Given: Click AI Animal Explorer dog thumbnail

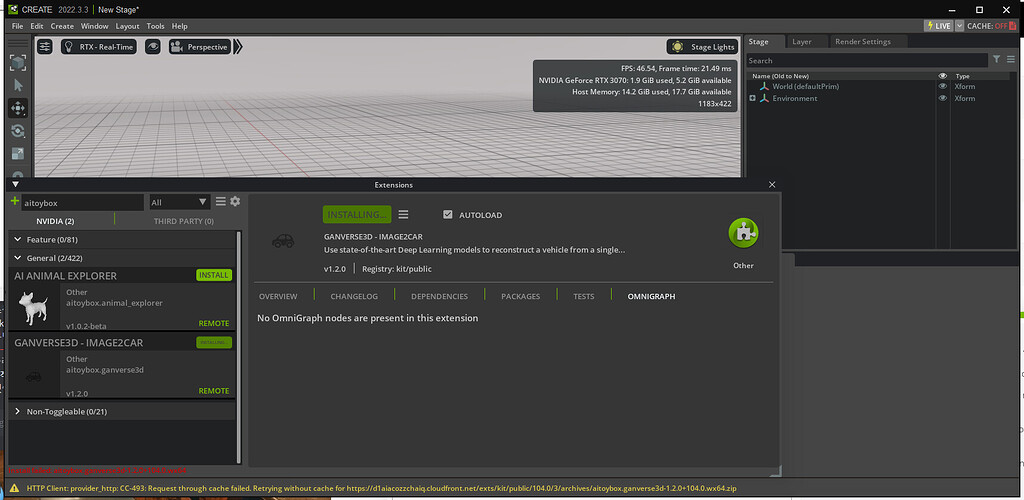Looking at the screenshot, I should tap(34, 307).
